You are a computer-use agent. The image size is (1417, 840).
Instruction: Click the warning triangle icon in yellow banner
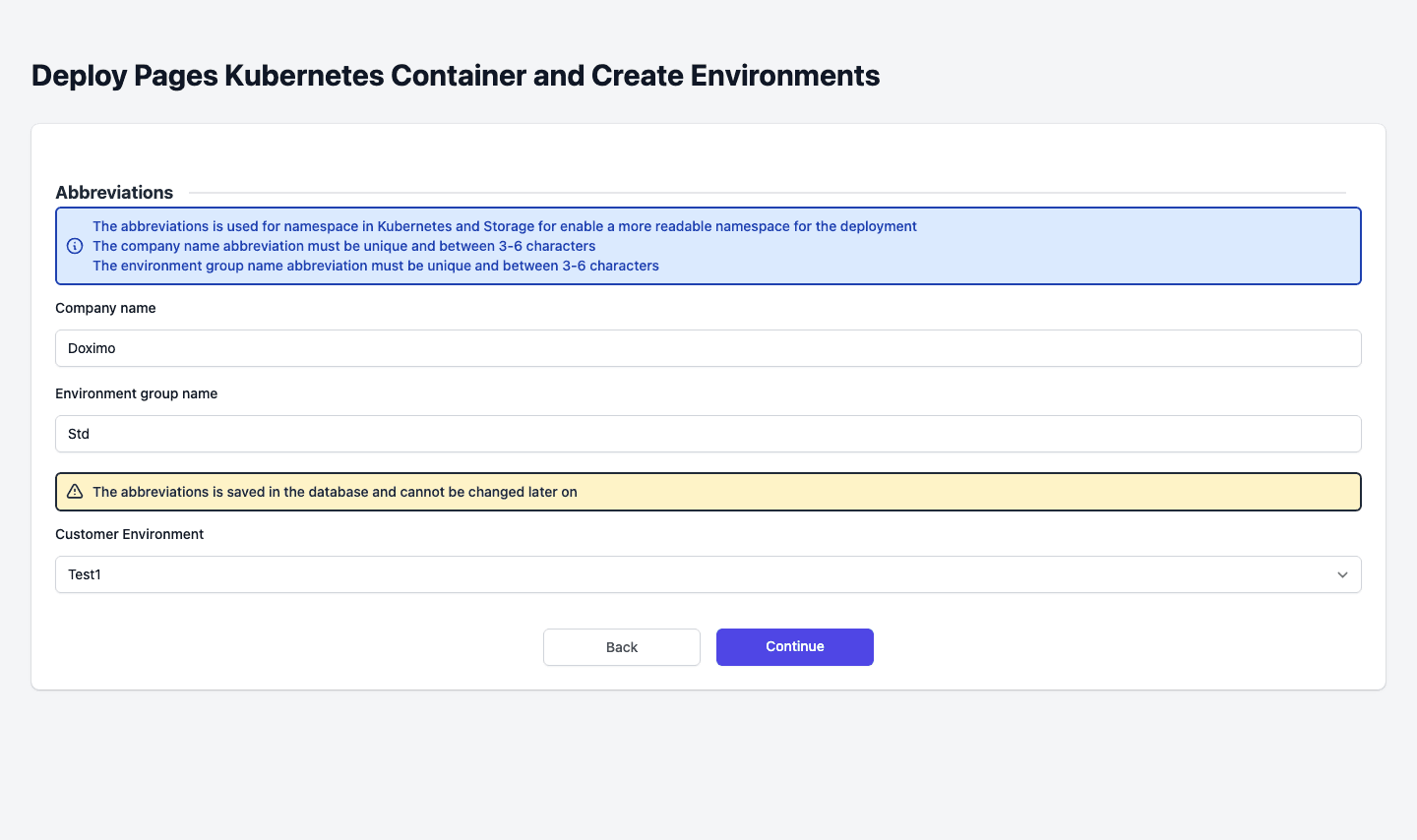pyautogui.click(x=75, y=492)
